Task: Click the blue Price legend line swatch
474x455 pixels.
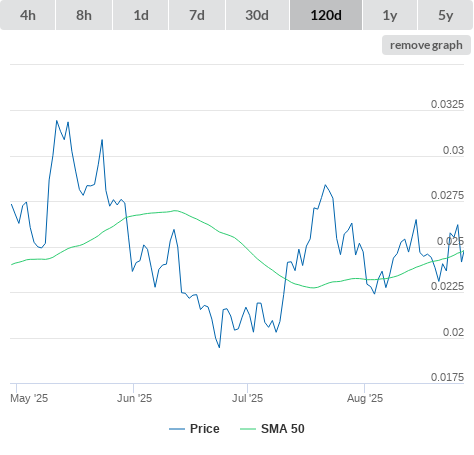Action: click(x=177, y=429)
